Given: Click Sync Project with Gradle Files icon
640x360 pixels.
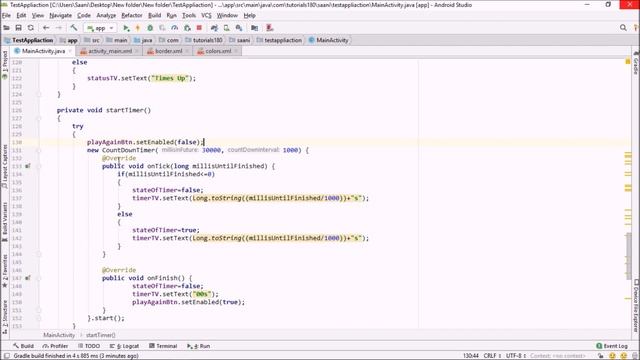Looking at the screenshot, I should click(x=214, y=28).
